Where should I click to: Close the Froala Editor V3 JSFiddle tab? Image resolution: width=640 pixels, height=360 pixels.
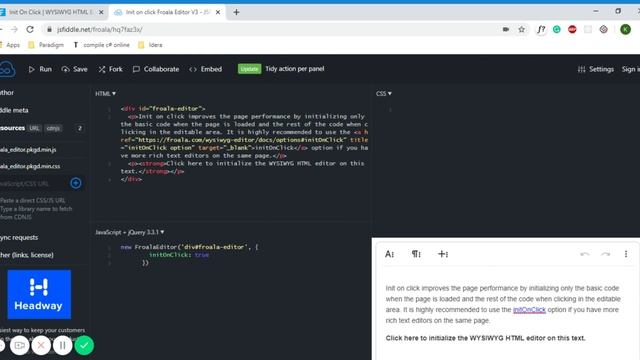pos(218,12)
